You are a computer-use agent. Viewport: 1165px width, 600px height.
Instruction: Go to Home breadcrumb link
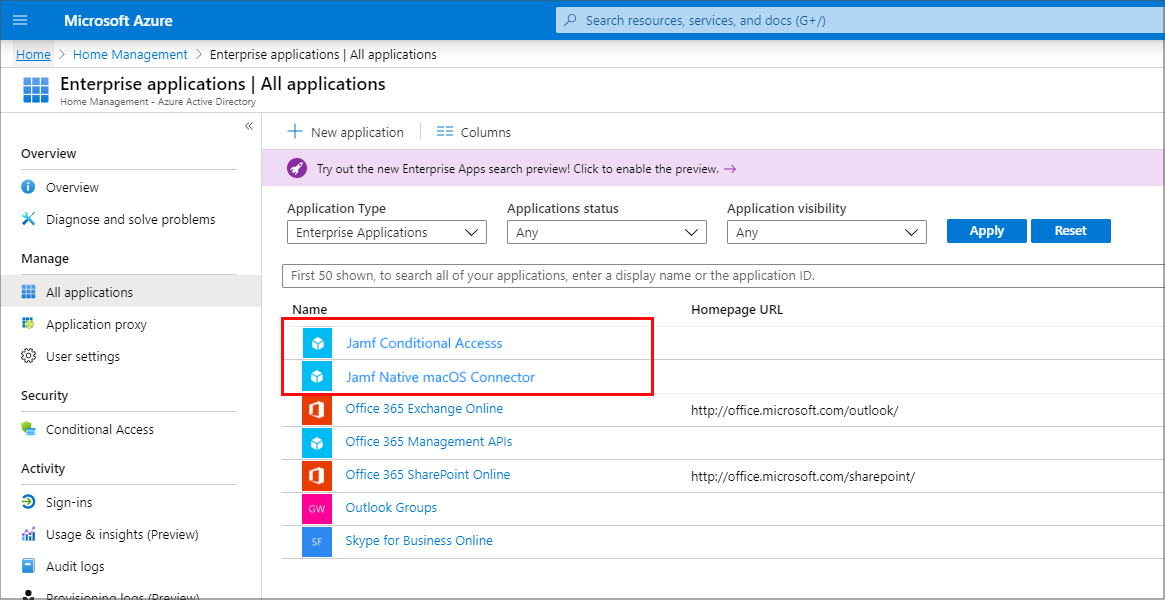point(33,54)
